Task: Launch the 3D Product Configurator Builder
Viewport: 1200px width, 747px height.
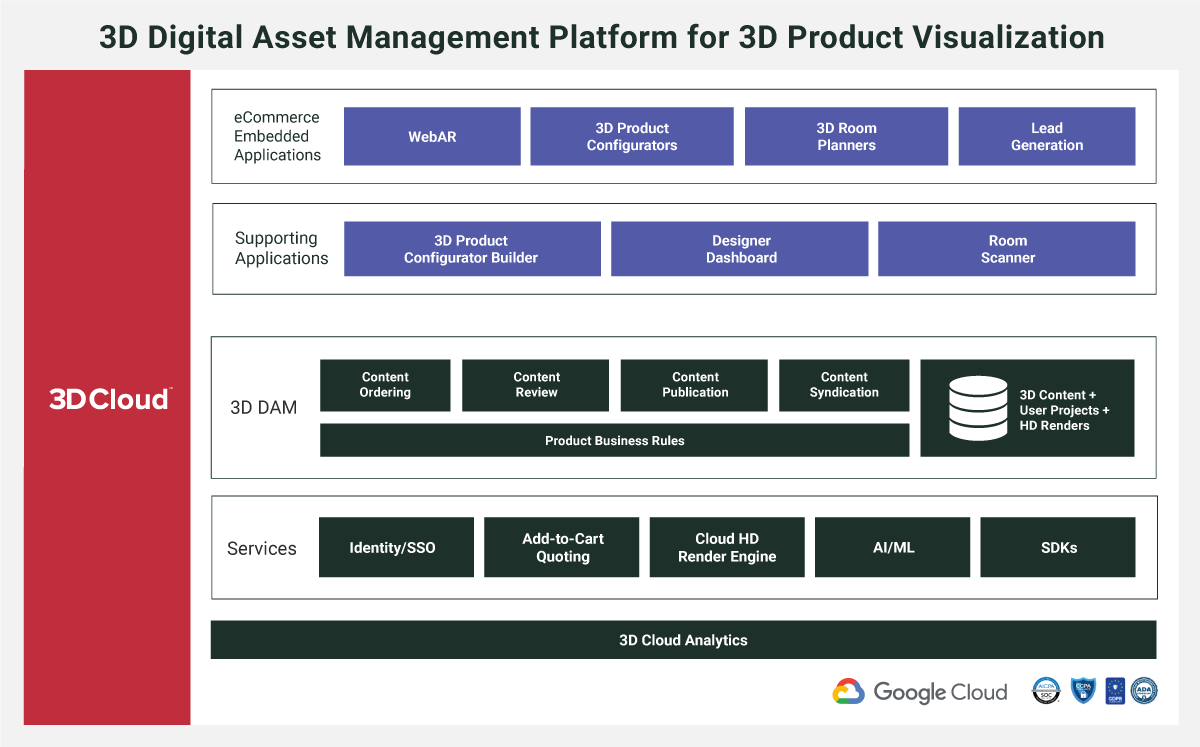Action: 472,248
